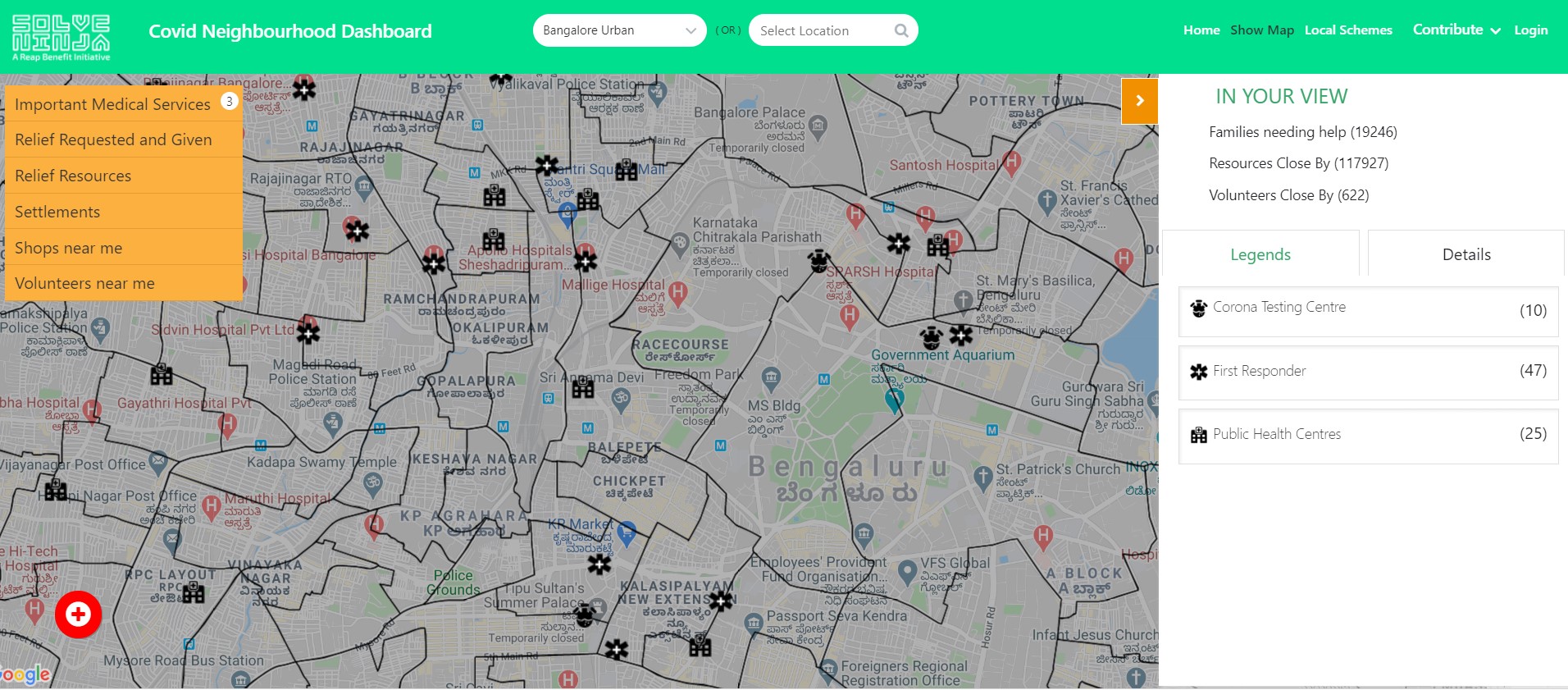Click the Solve Ninja logo
The image size is (1568, 690).
[x=62, y=38]
